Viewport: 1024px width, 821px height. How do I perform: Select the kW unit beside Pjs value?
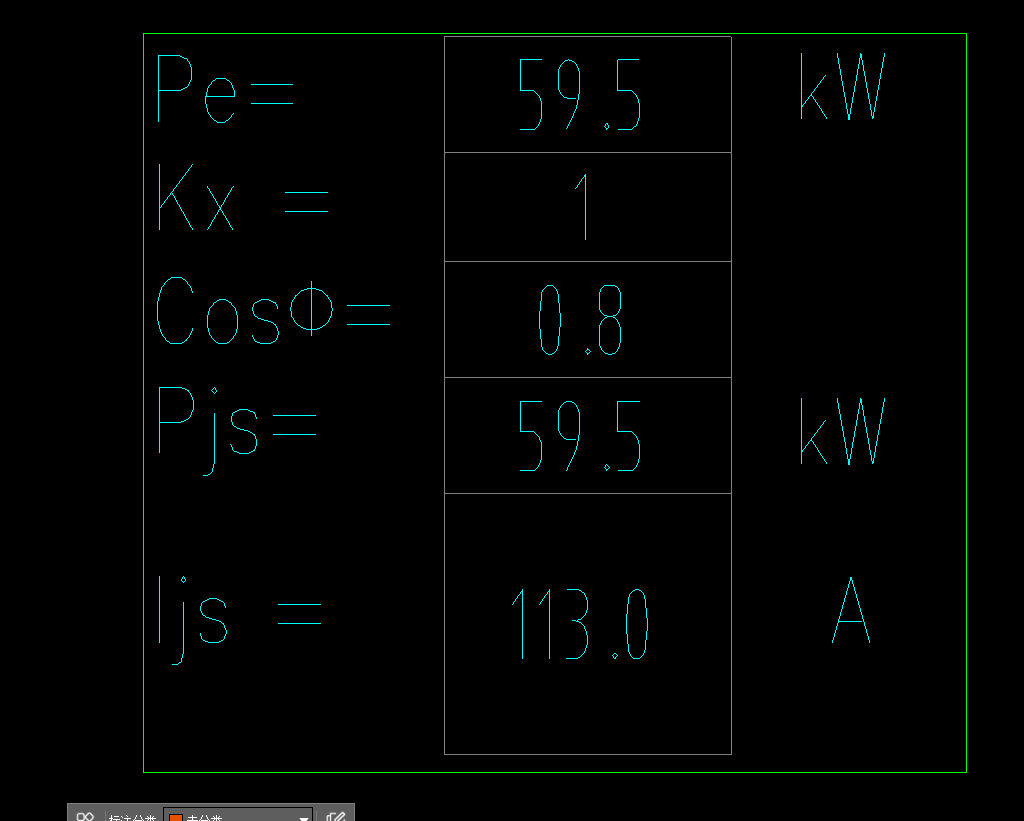click(x=843, y=431)
